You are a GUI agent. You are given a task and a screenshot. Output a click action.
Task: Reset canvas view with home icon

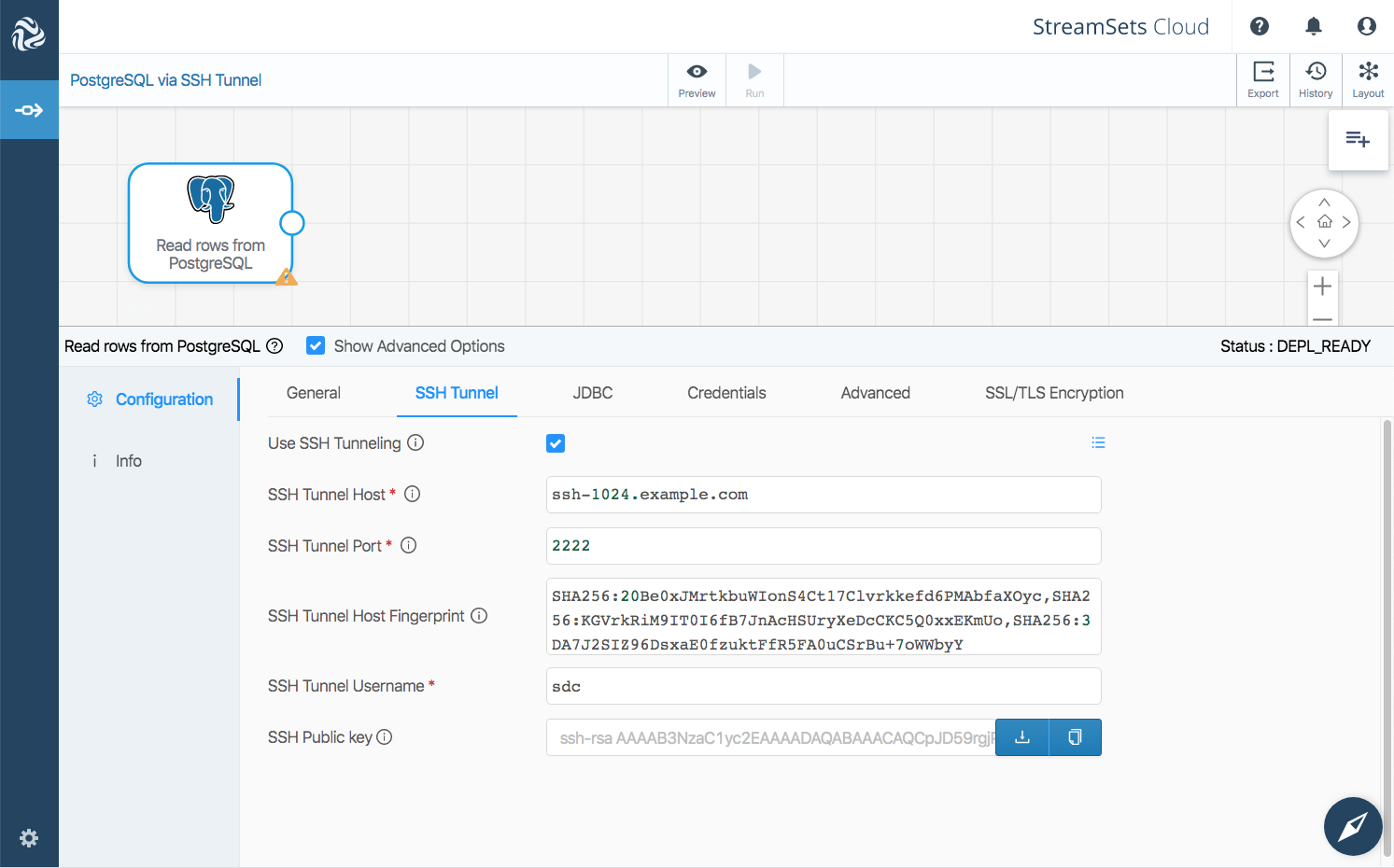point(1324,222)
